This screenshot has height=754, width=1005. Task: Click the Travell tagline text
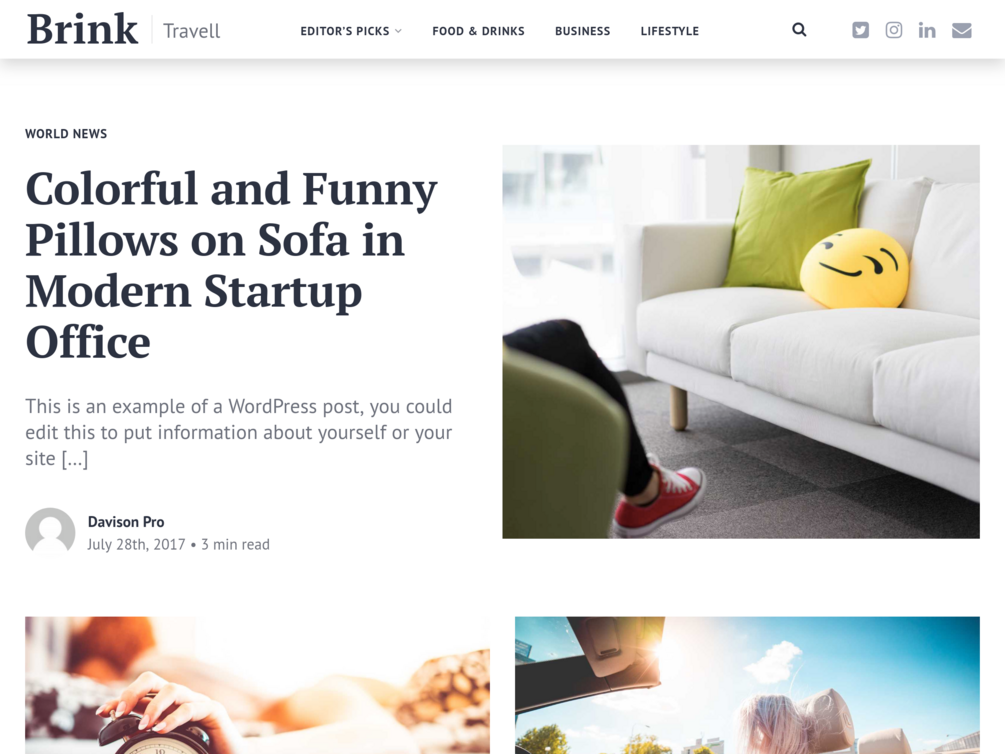click(x=192, y=31)
